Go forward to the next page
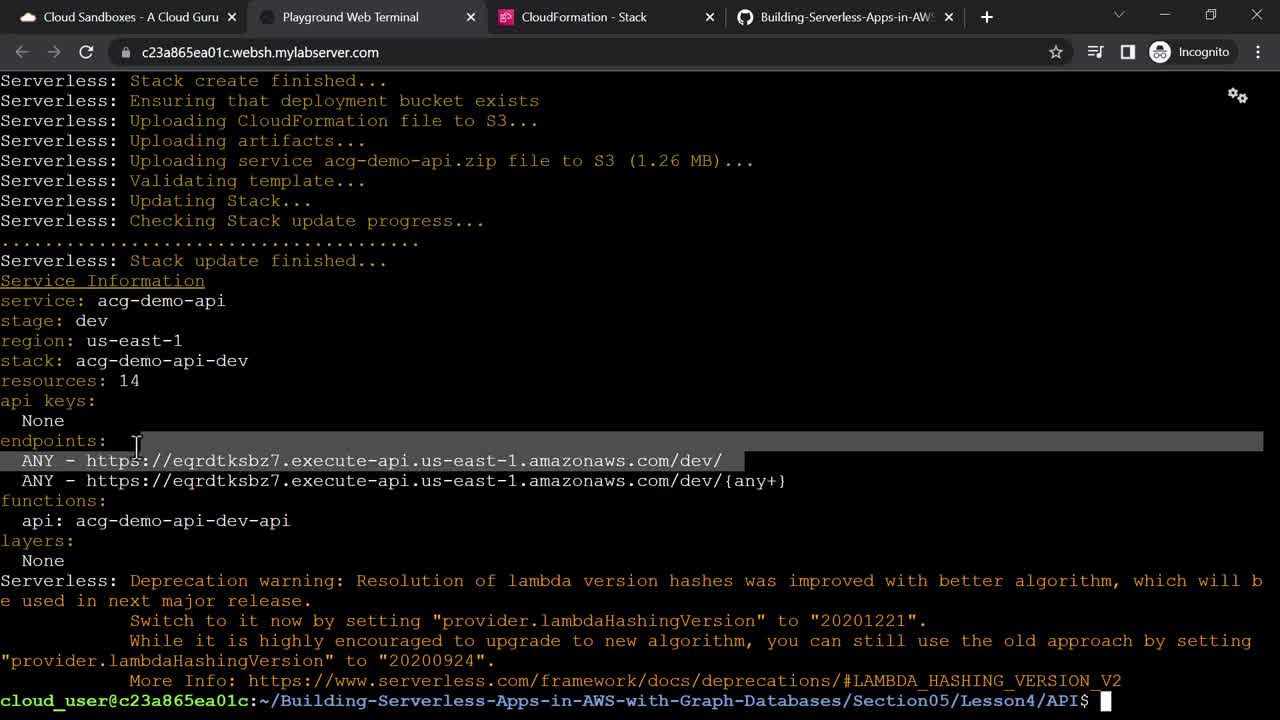The height and width of the screenshot is (720, 1280). click(x=54, y=52)
